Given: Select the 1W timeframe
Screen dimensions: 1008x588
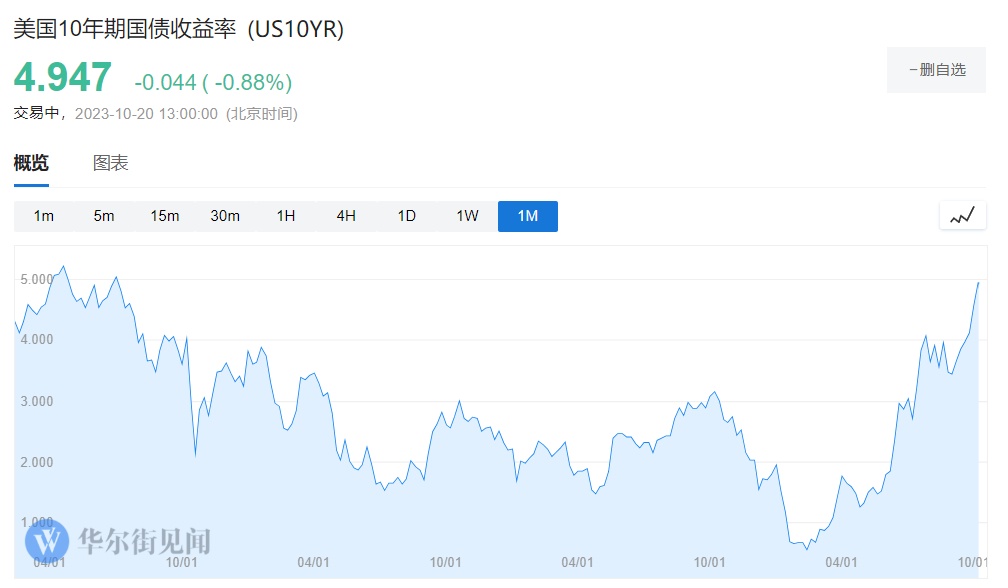Looking at the screenshot, I should [467, 216].
